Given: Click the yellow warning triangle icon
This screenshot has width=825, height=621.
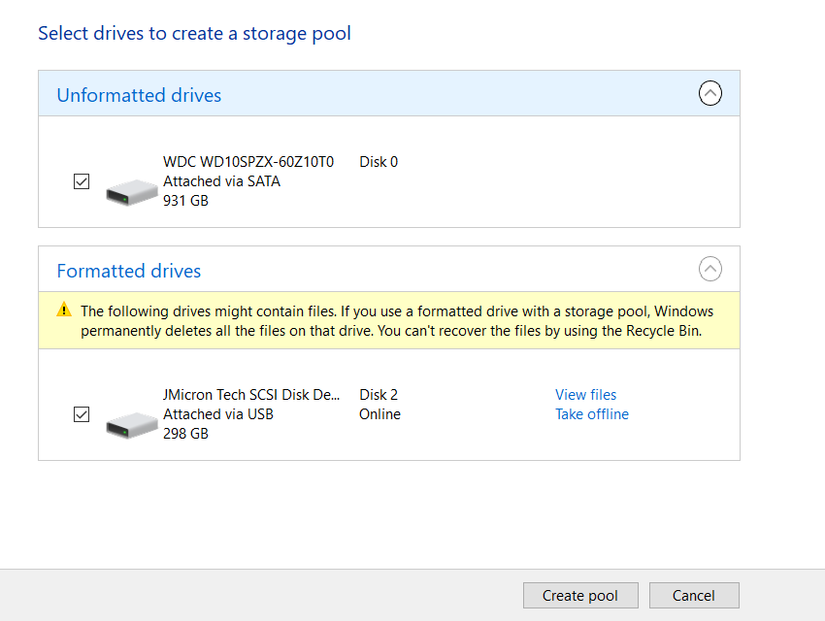Looking at the screenshot, I should [x=64, y=309].
